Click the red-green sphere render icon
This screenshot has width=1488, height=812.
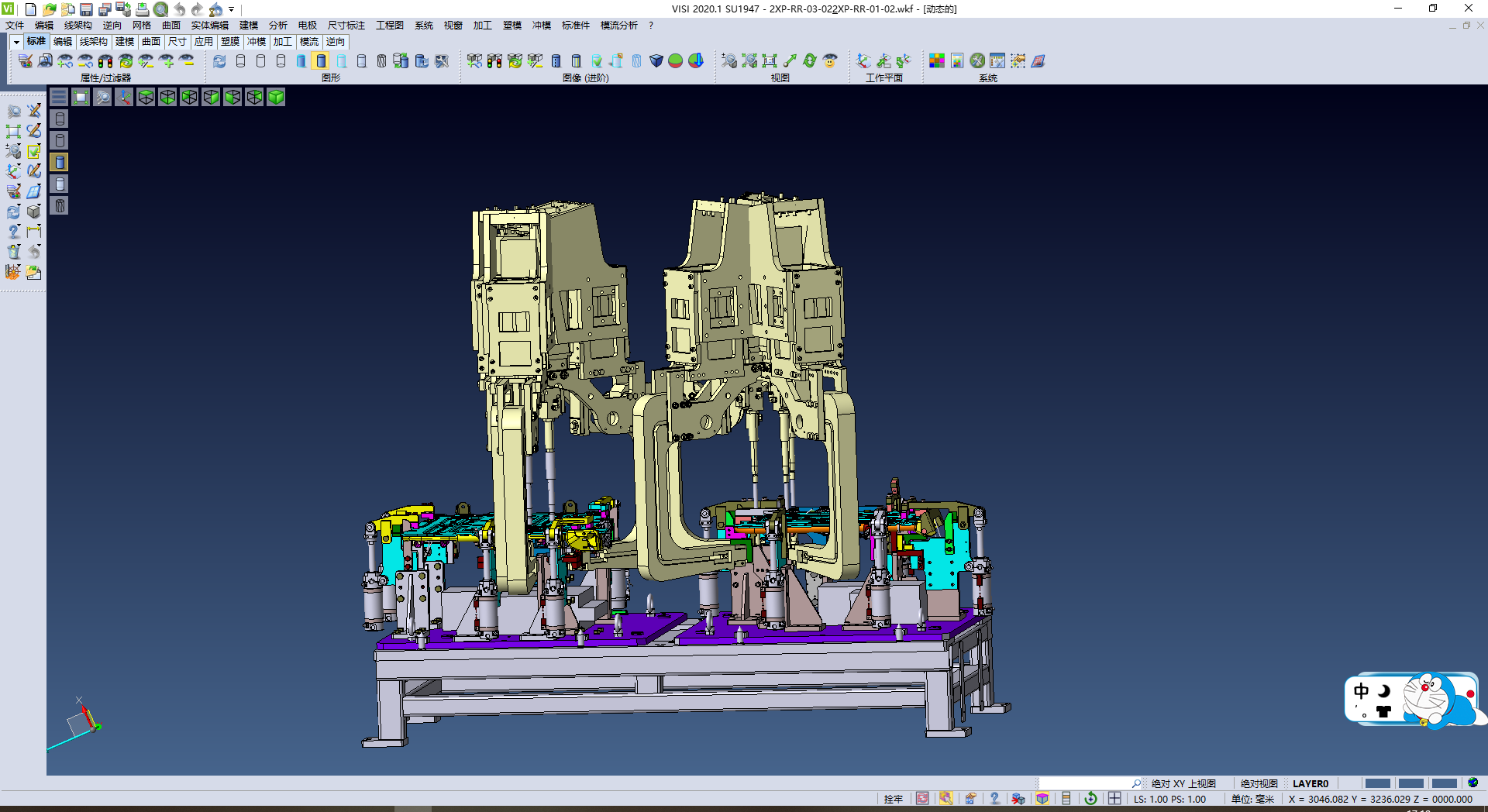[x=676, y=60]
